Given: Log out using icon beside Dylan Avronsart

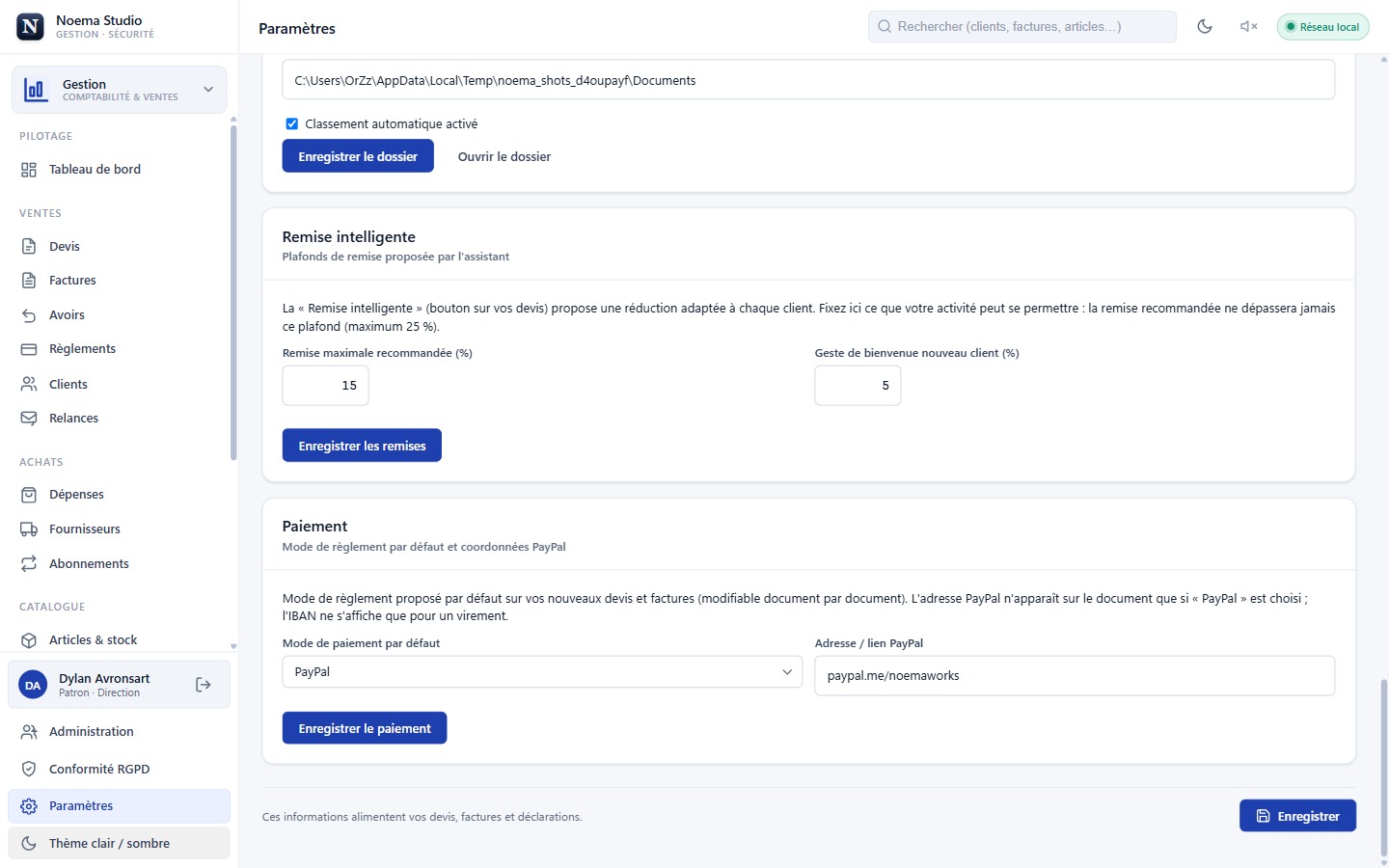Looking at the screenshot, I should 204,685.
